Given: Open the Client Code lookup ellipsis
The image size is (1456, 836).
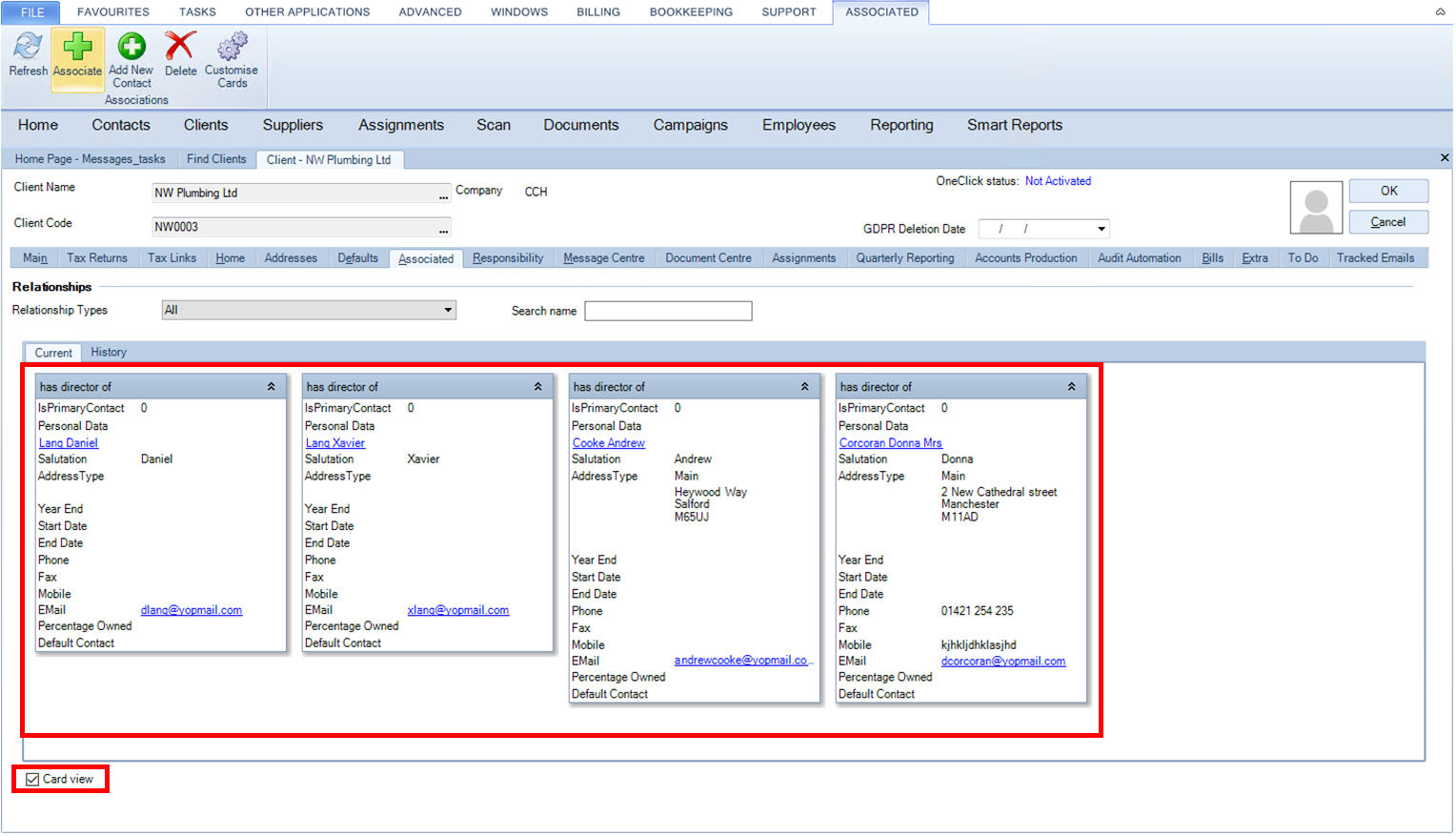Looking at the screenshot, I should [443, 228].
